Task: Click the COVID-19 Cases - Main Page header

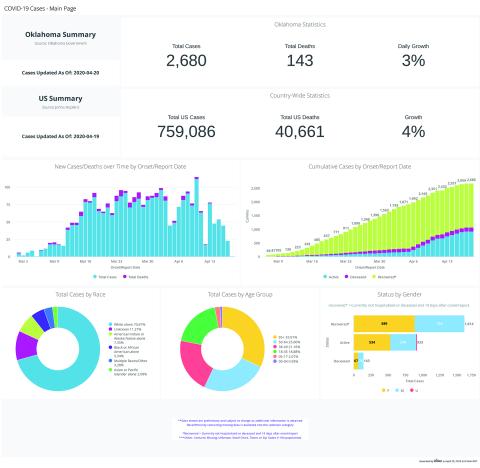Action: point(40,8)
